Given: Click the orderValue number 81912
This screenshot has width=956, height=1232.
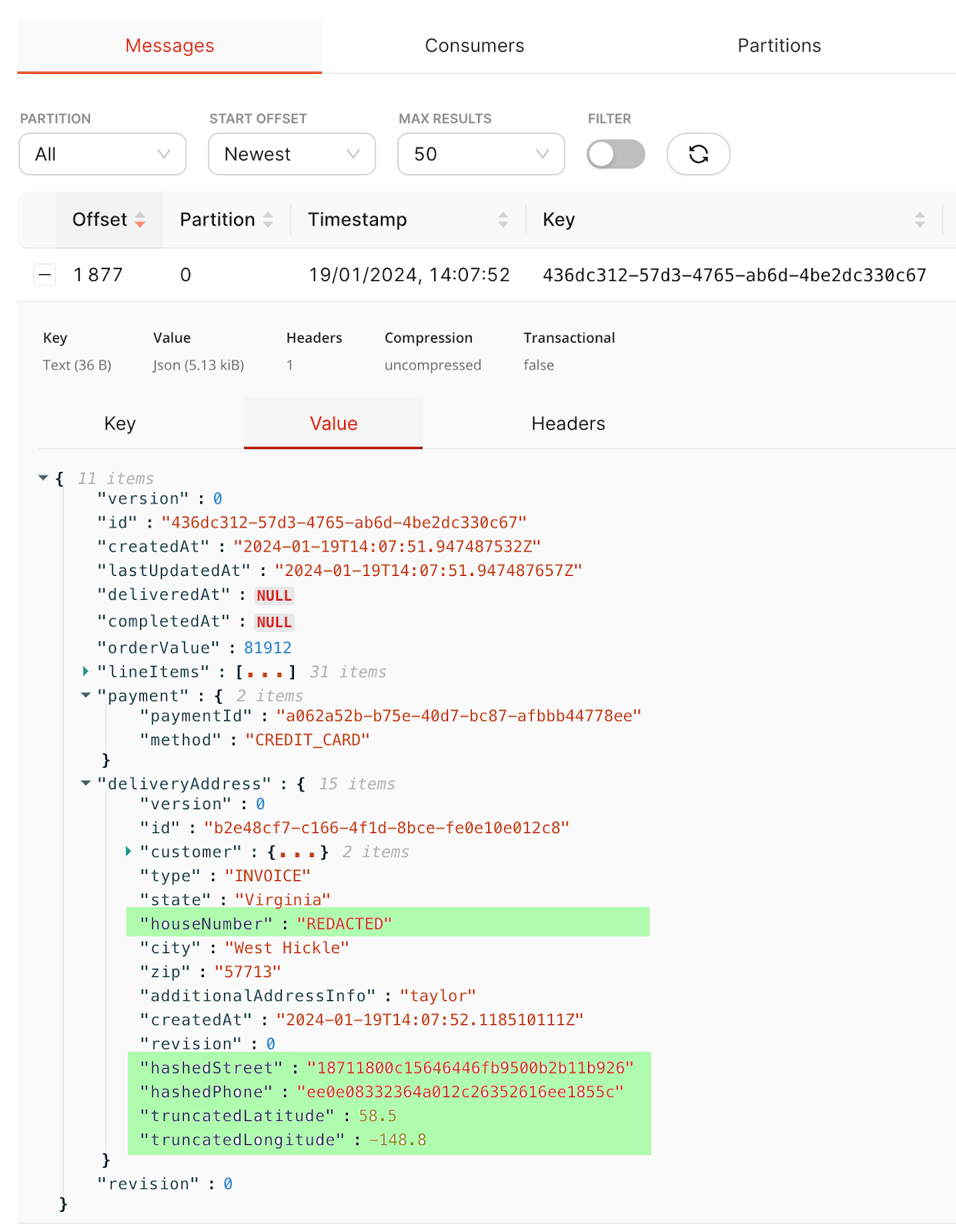Looking at the screenshot, I should click(x=268, y=648).
